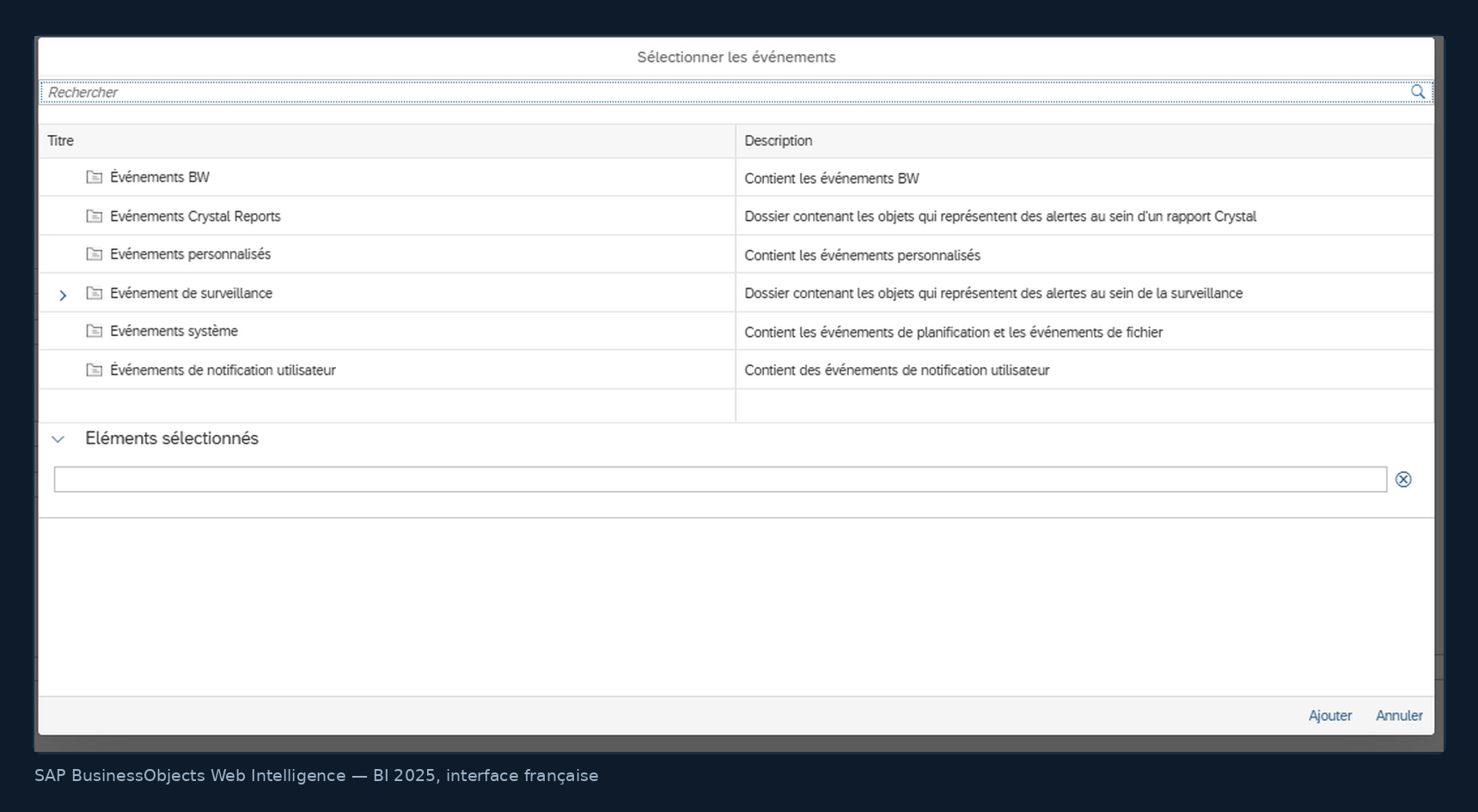Collapse the Eléments sélectionnés section
The width and height of the screenshot is (1478, 812).
coord(58,439)
